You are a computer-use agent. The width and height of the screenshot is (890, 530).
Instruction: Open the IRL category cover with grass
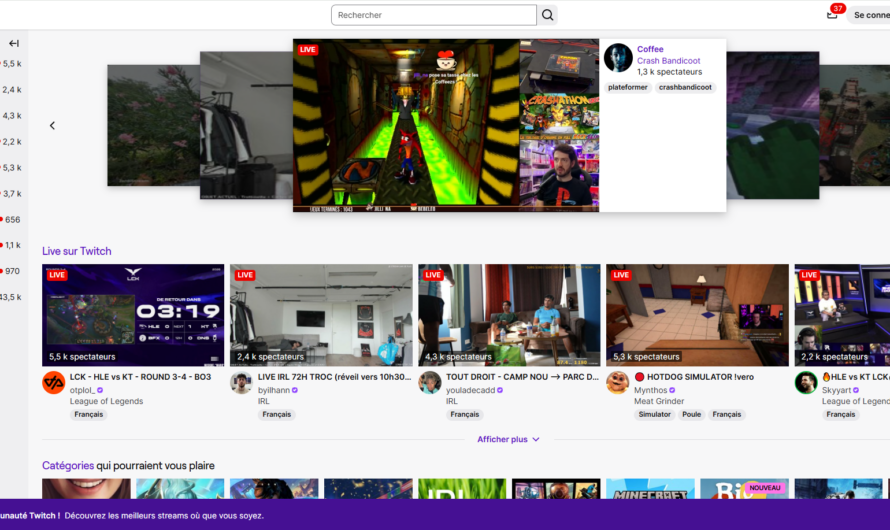(x=461, y=489)
